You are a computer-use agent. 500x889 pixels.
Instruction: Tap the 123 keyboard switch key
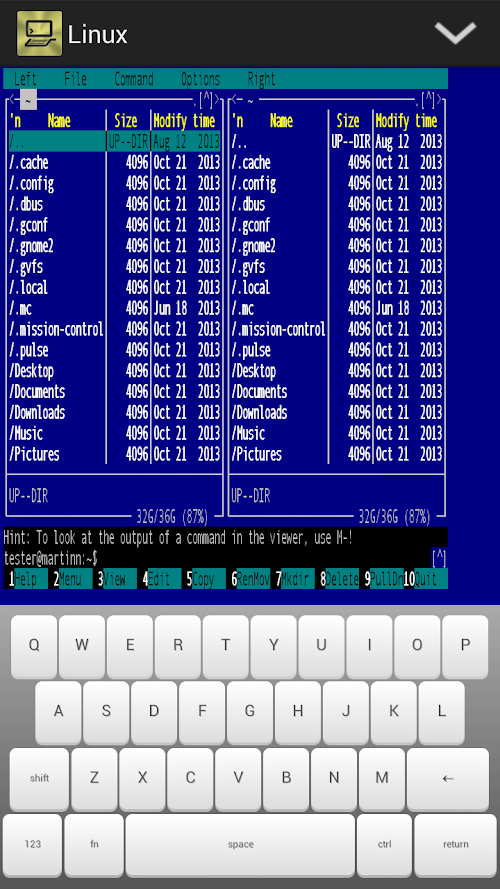click(32, 844)
